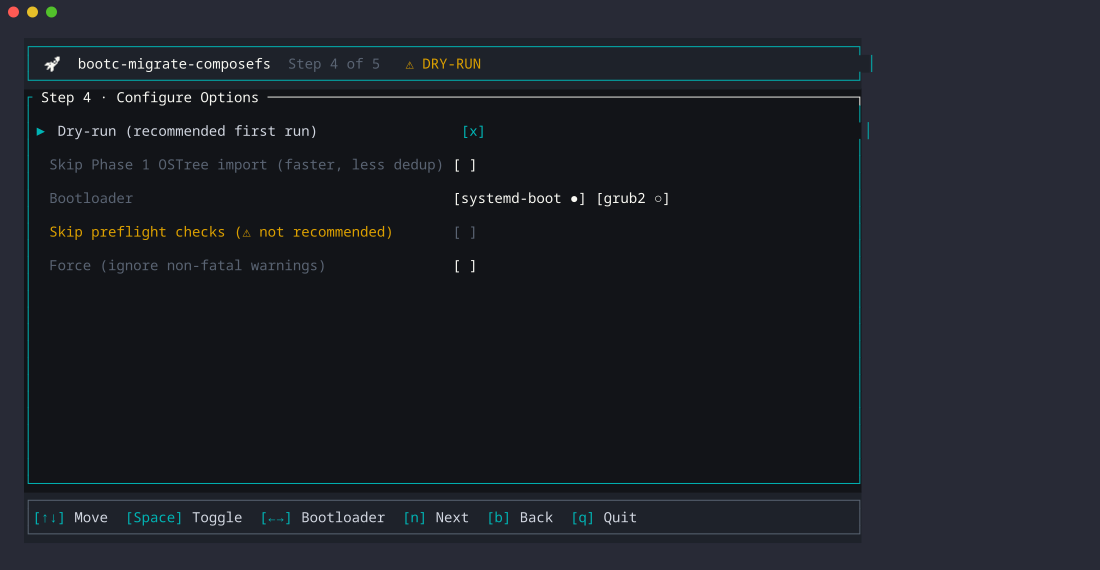Select the systemd-boot bootloader option
This screenshot has height=570, width=1100.
coord(519,198)
